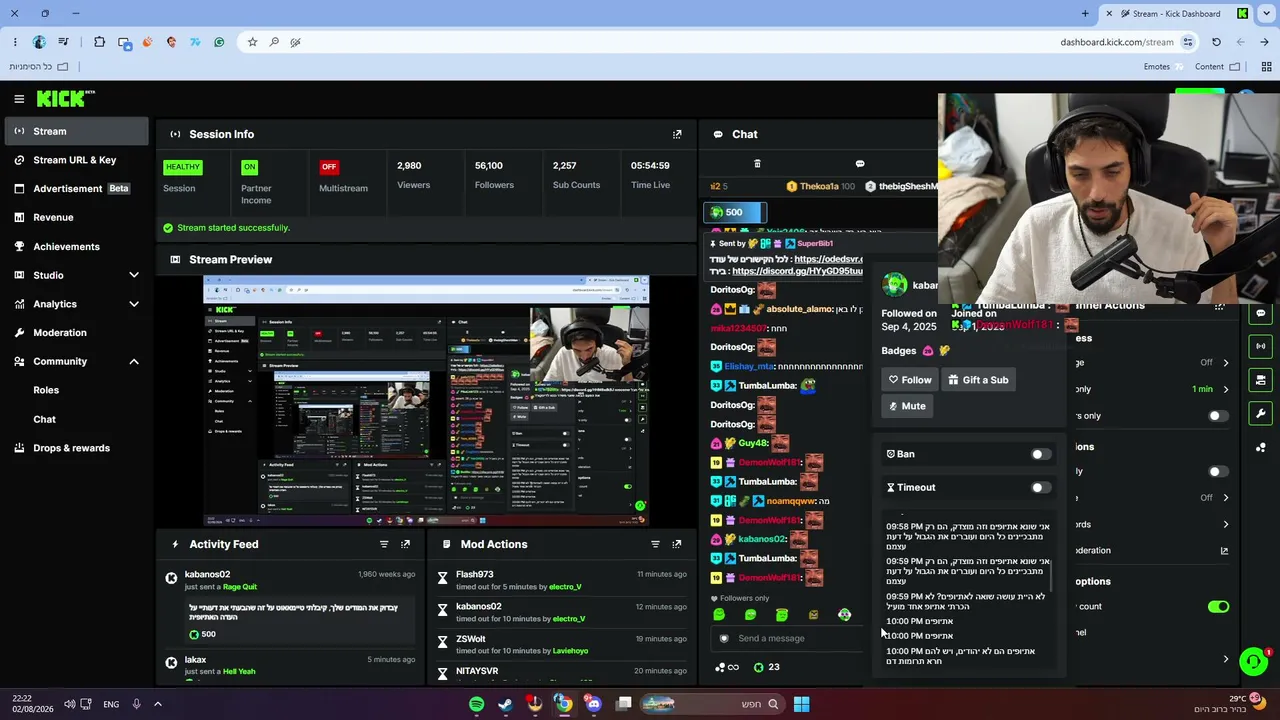Image resolution: width=1280 pixels, height=720 pixels.
Task: Open the zoom magnifier icon in address bar
Action: coord(273,42)
